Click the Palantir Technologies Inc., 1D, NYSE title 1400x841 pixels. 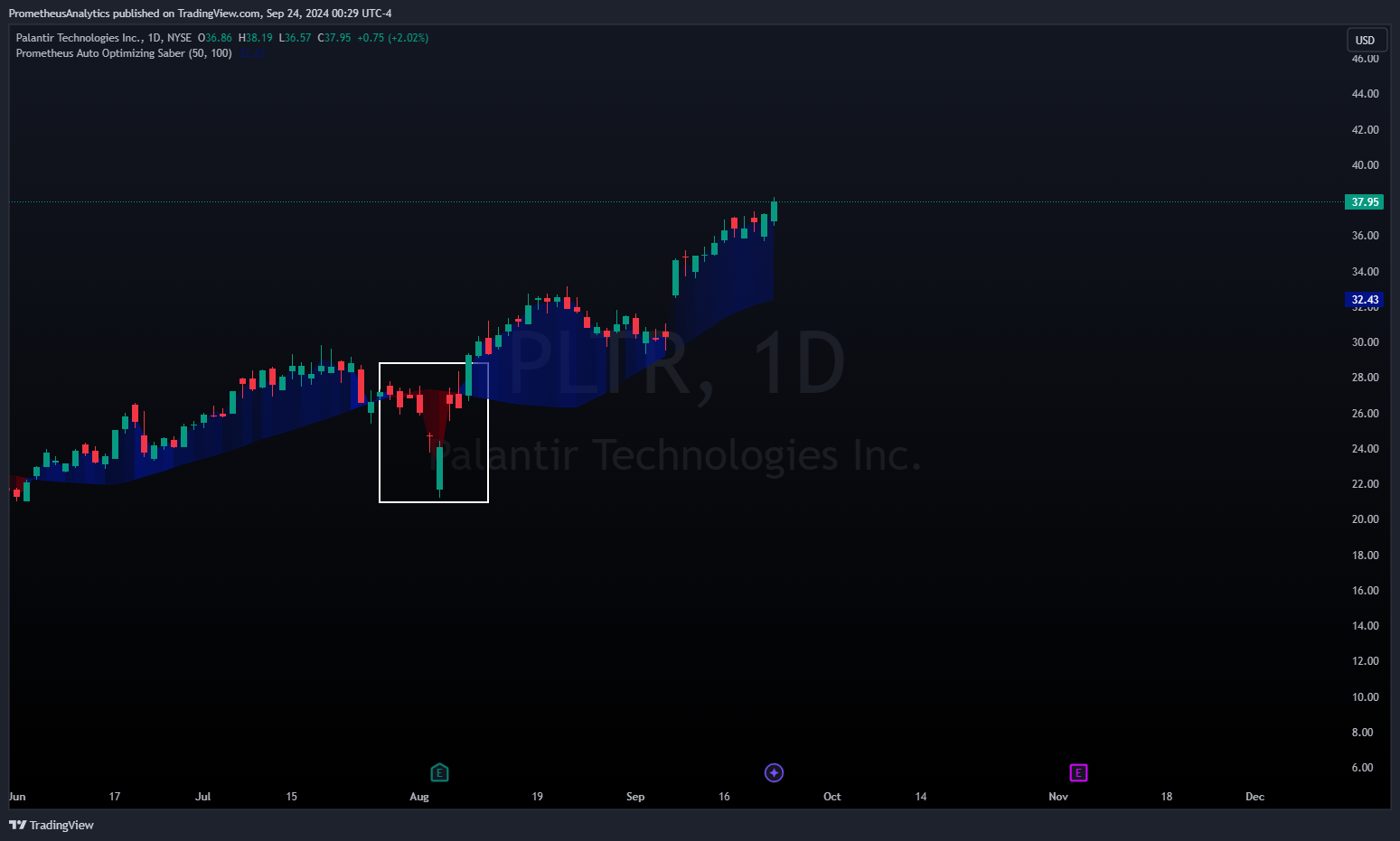click(x=104, y=38)
